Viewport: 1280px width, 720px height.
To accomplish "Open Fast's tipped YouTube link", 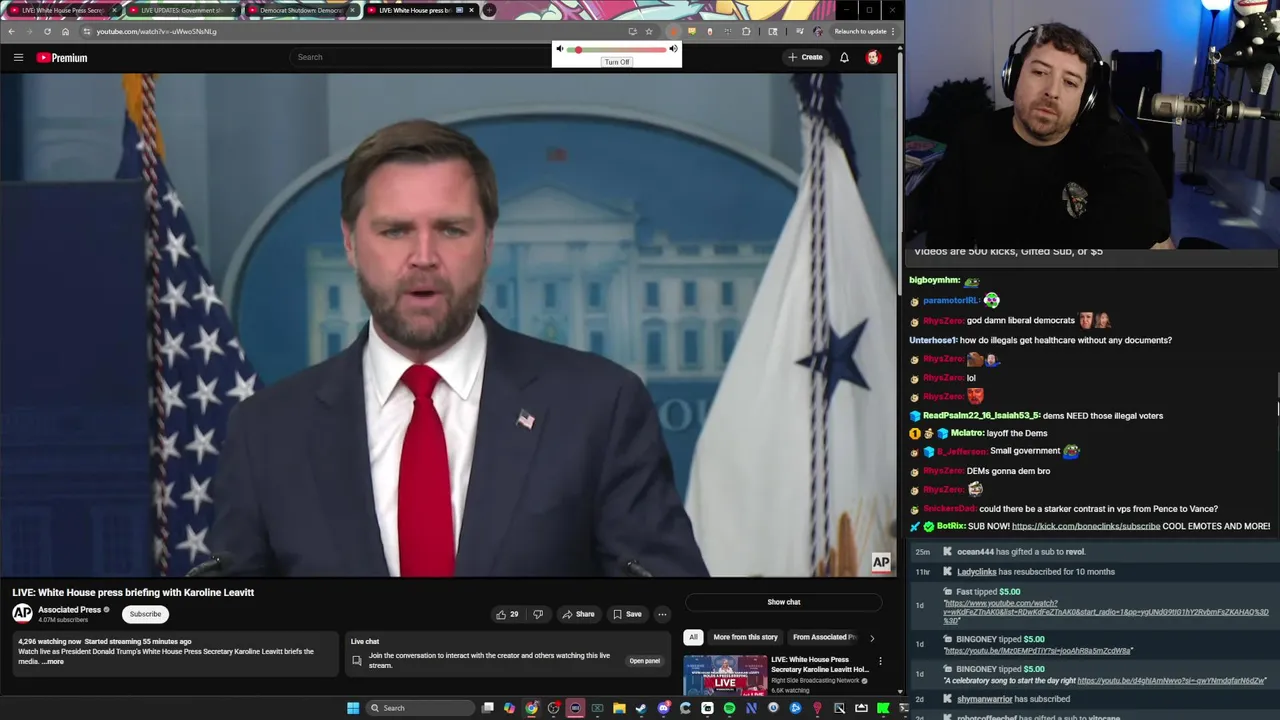I will click(x=1106, y=612).
